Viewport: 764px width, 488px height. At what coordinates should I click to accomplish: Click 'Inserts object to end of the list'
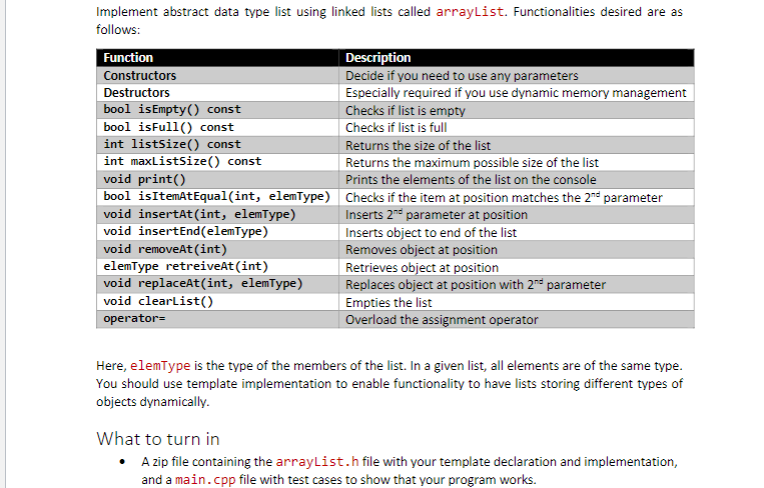coord(431,233)
